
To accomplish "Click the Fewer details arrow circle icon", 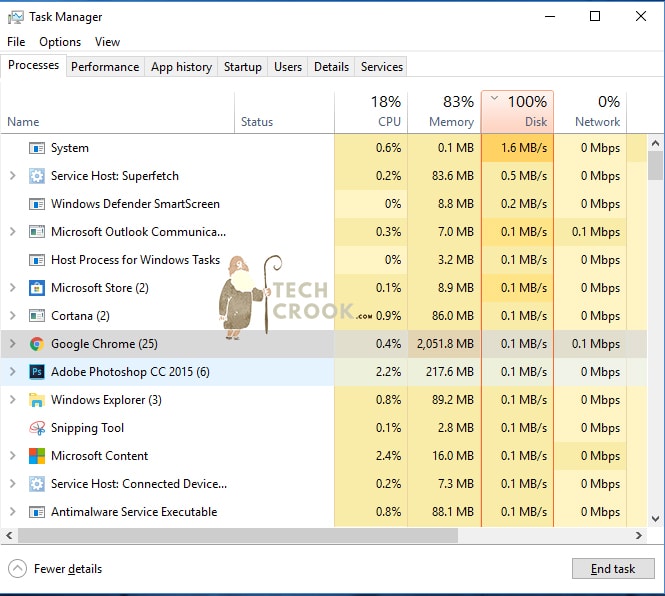I will point(17,569).
